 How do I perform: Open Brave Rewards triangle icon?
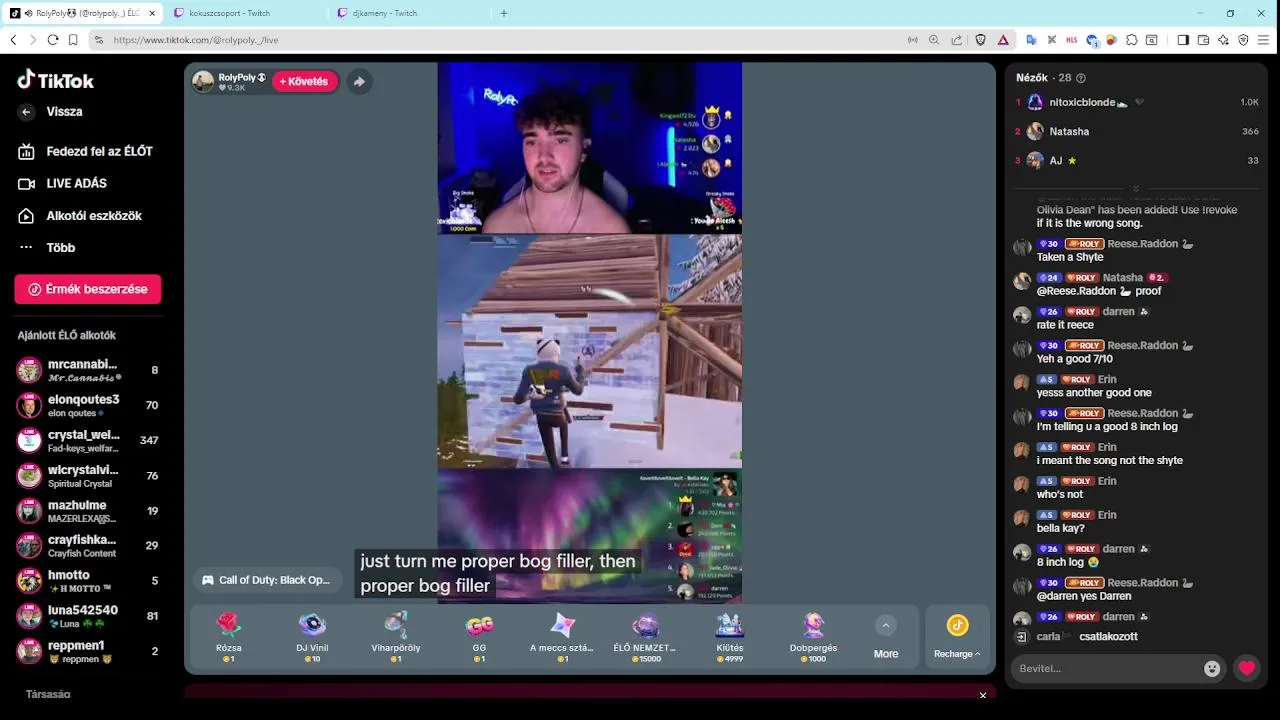click(1003, 40)
